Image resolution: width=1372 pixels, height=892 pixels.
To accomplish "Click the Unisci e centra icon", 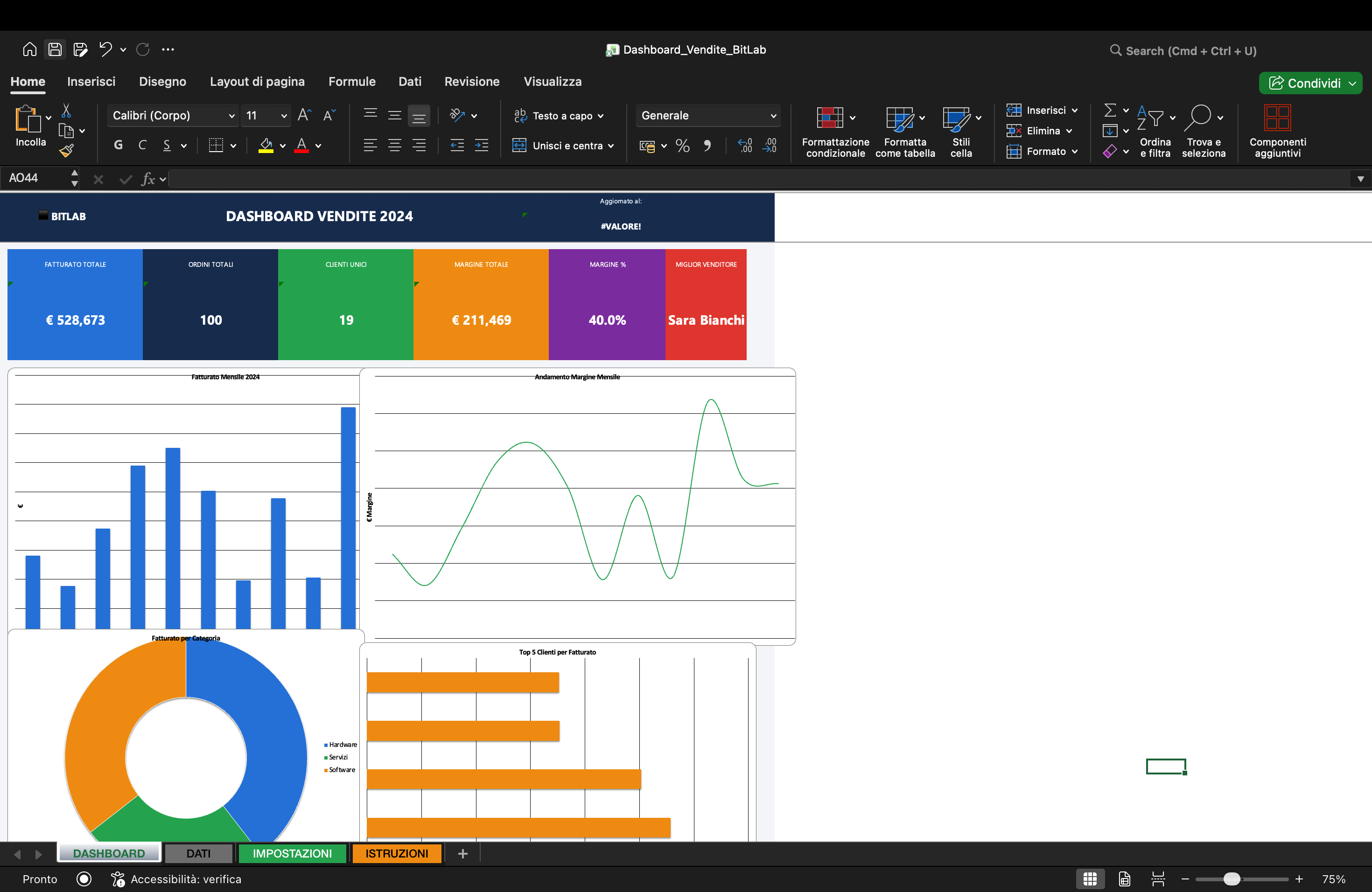I will tap(563, 145).
